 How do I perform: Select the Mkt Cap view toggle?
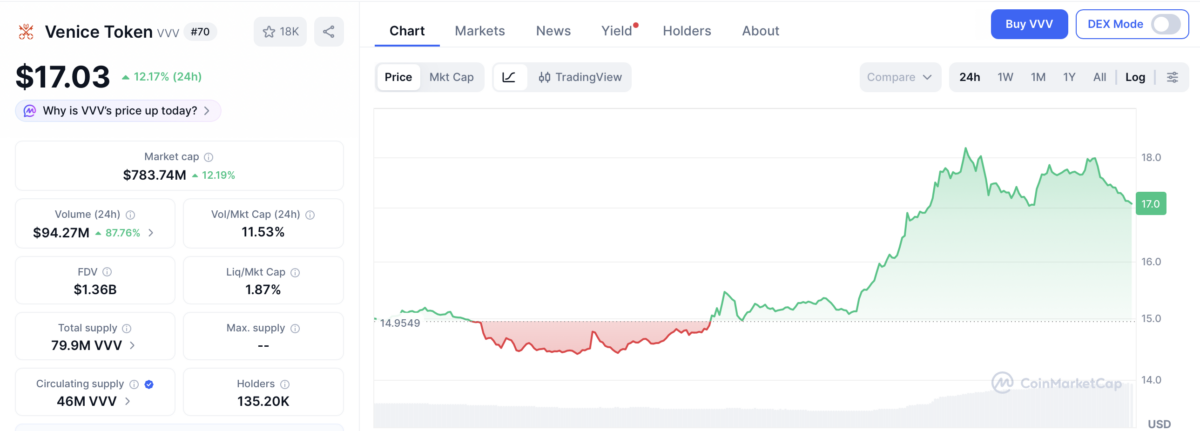[451, 77]
